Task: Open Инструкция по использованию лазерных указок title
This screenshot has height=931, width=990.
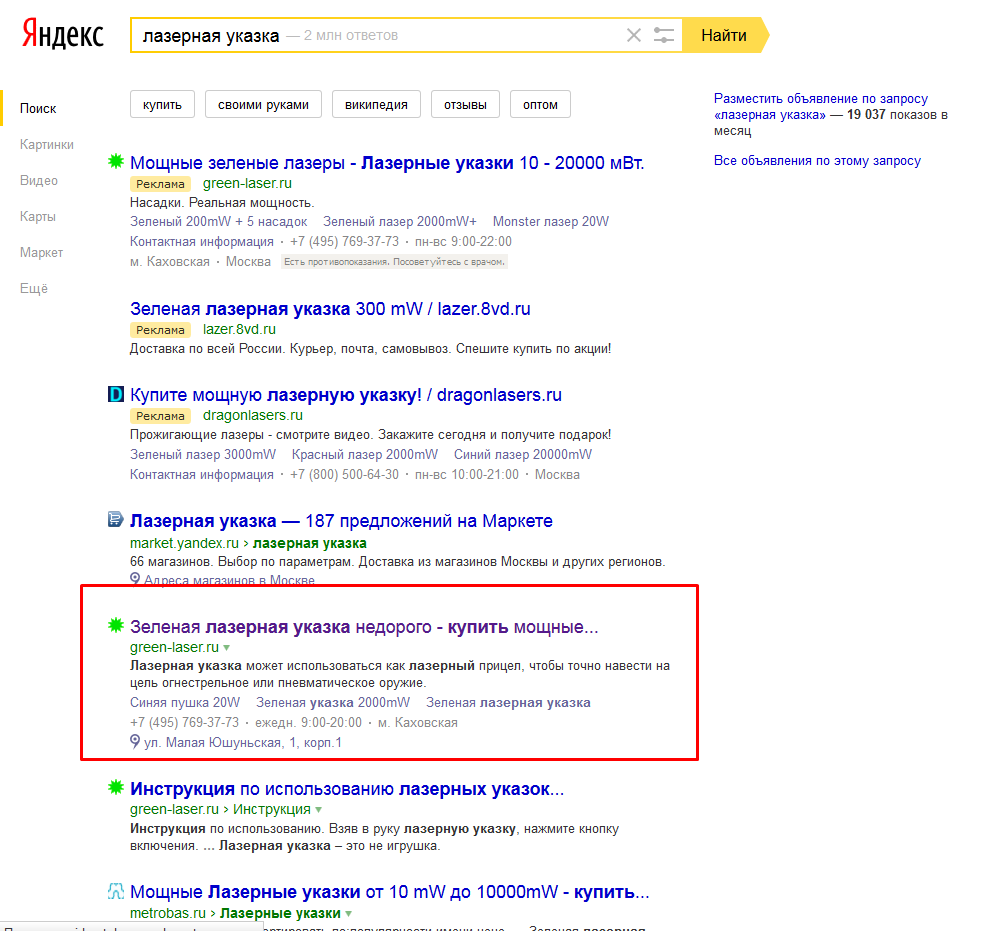Action: [347, 789]
